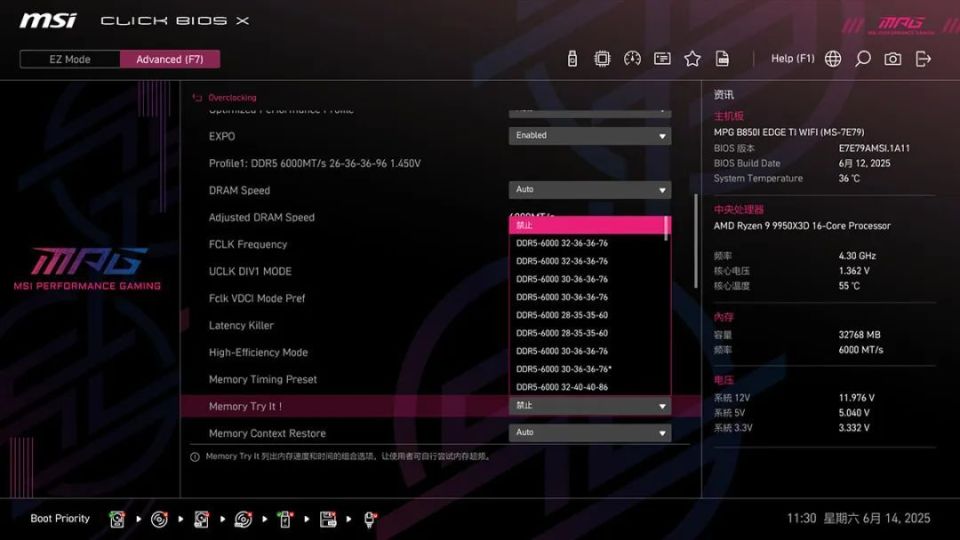Click the main settings list scrollbar

(696, 241)
